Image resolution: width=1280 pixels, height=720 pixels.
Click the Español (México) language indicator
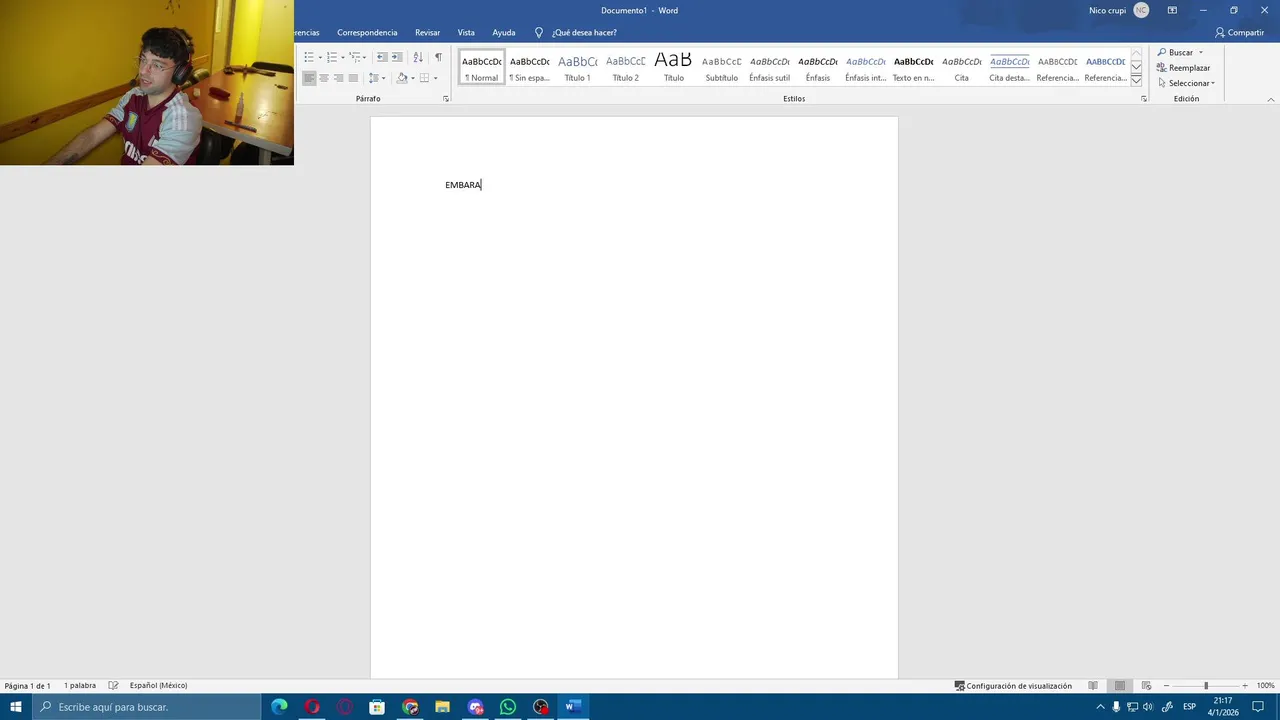[x=158, y=686]
